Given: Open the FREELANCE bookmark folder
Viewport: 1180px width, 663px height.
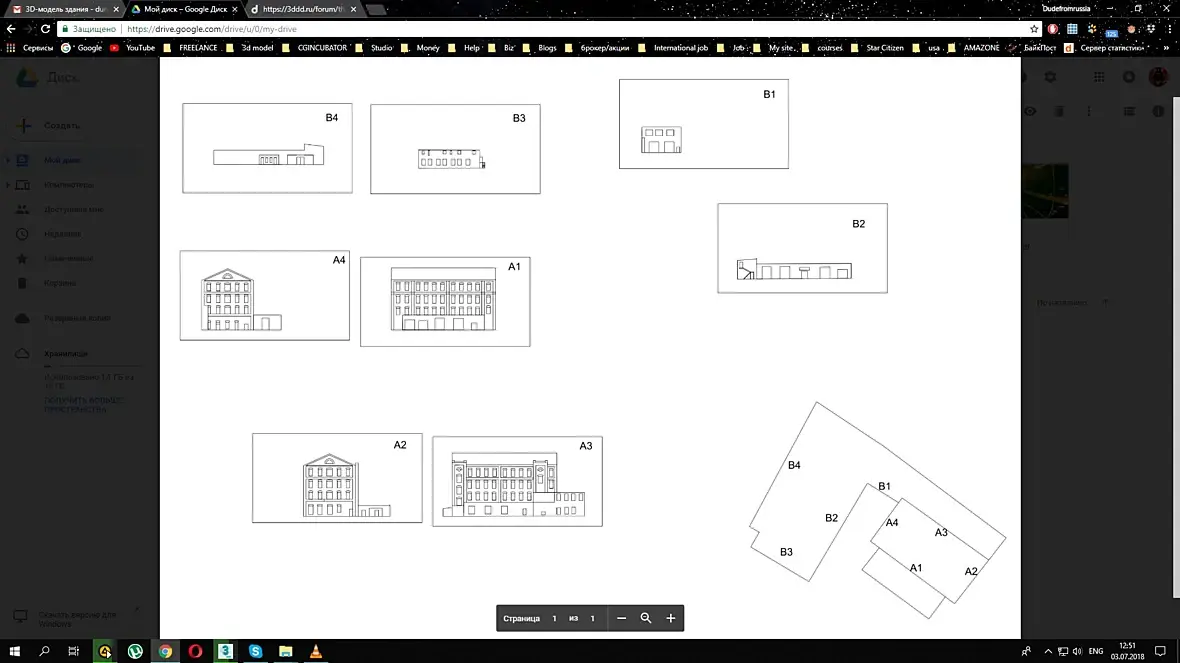Looking at the screenshot, I should [190, 47].
